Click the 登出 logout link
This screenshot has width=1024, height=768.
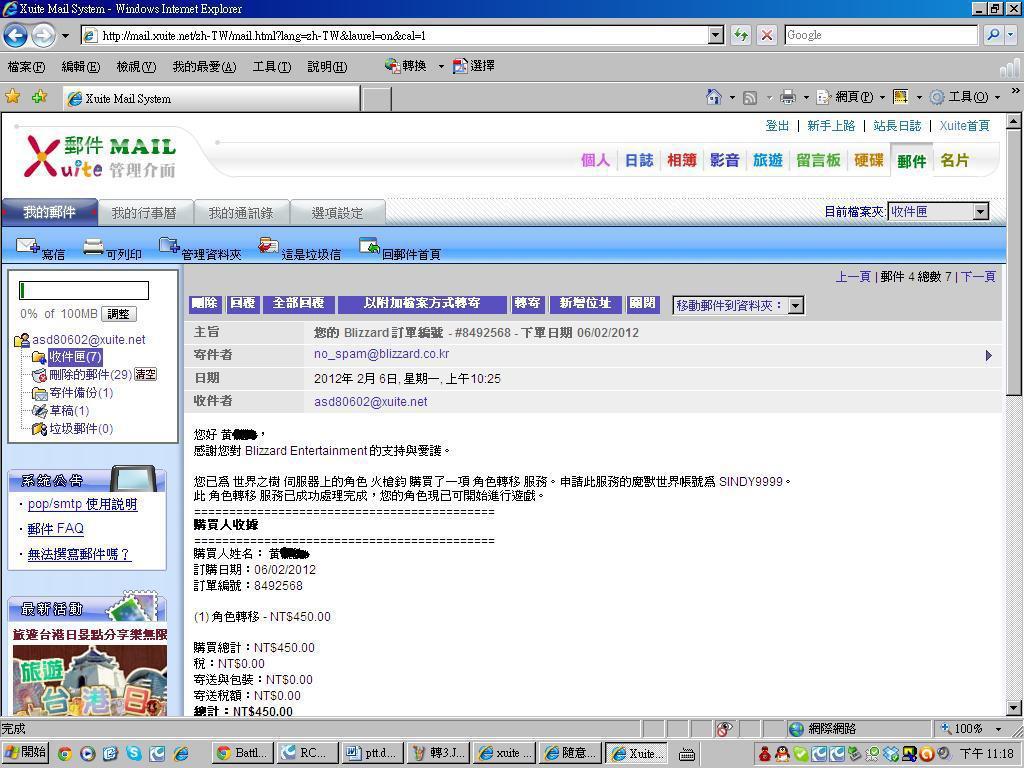777,125
